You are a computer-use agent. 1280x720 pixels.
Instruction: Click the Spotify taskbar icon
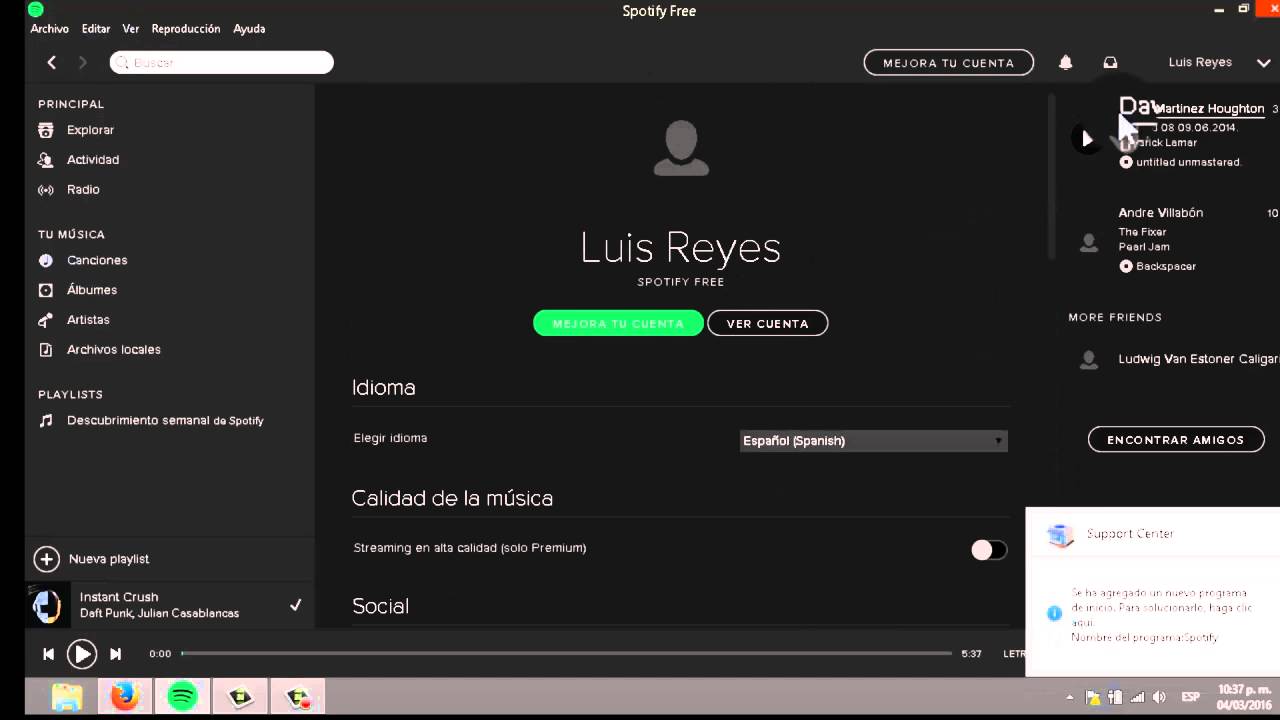183,697
